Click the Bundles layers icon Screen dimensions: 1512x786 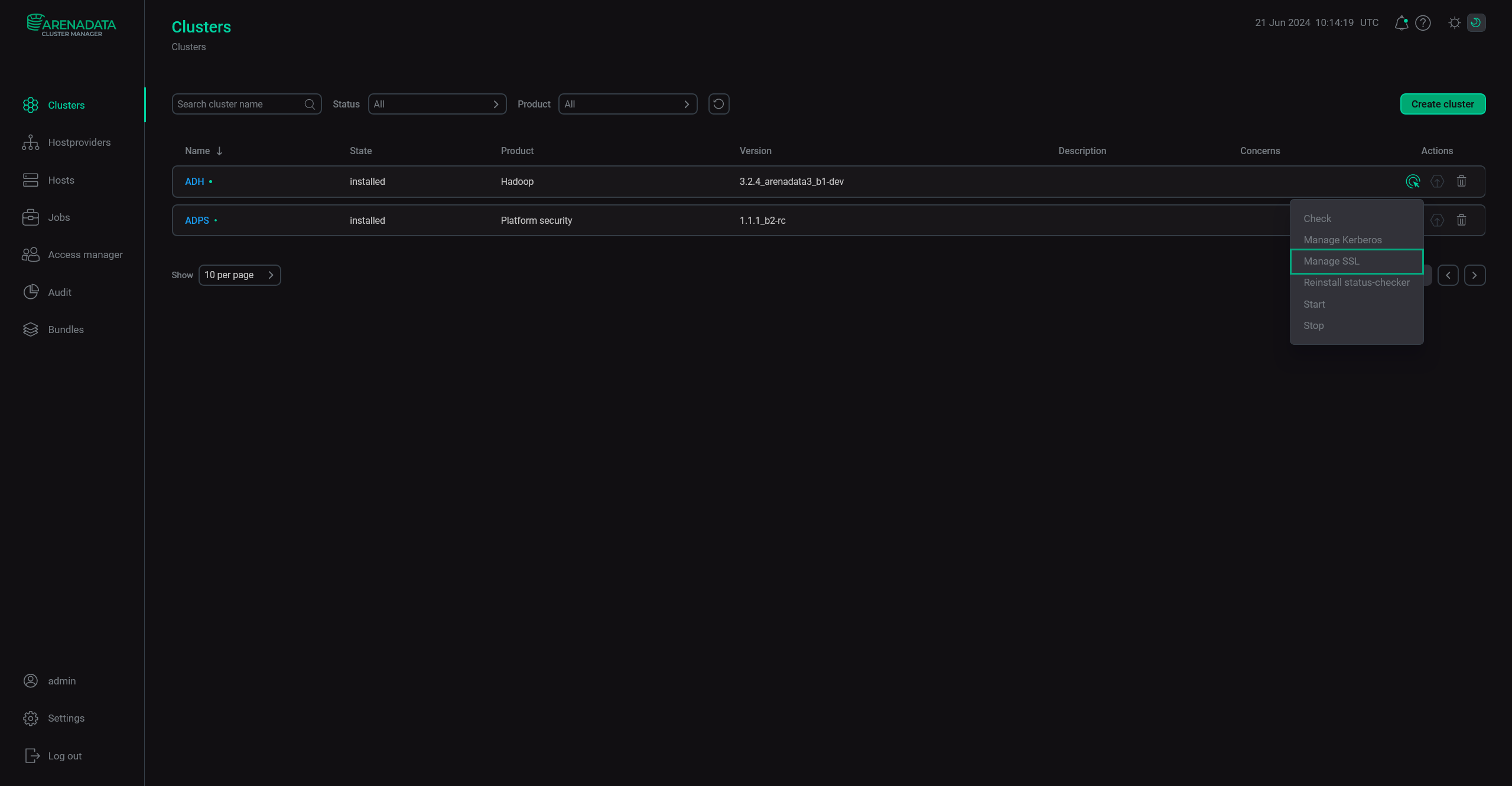[31, 330]
